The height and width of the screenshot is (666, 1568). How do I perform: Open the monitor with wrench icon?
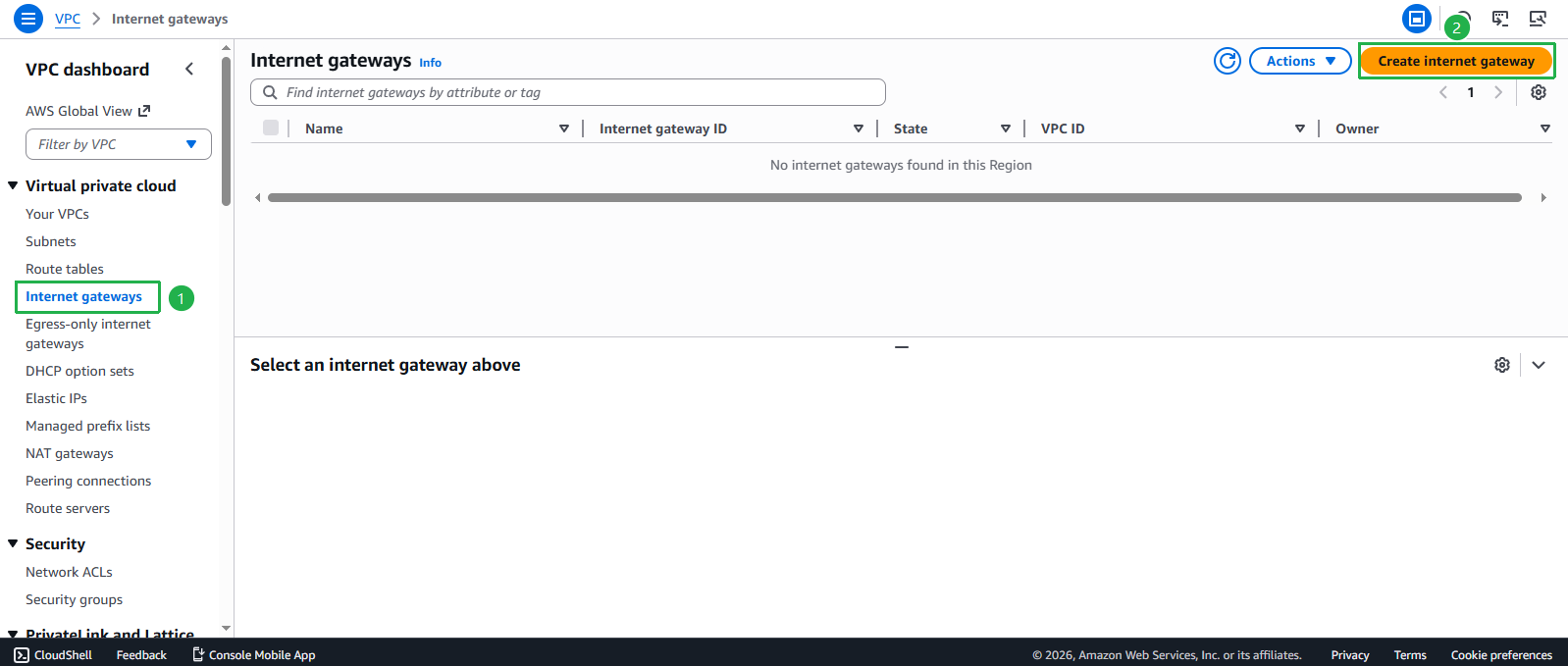pos(1538,19)
